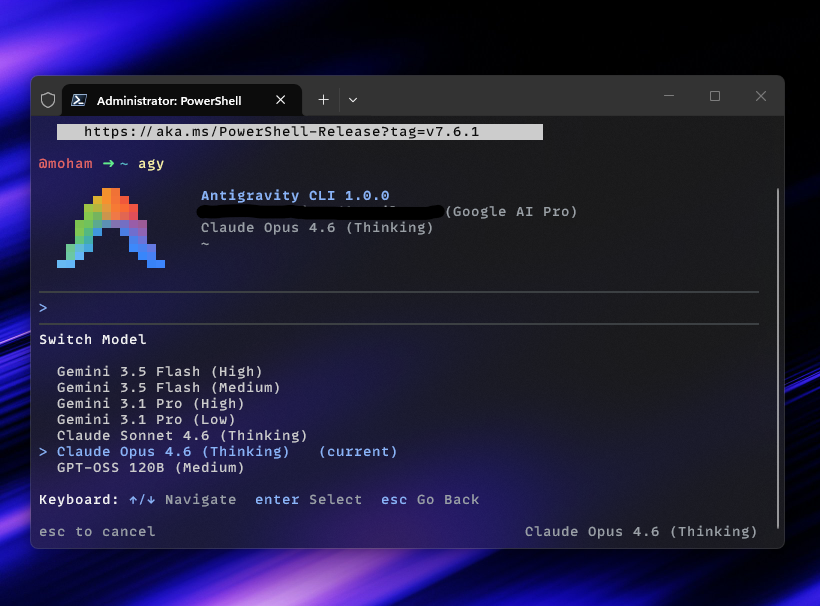The height and width of the screenshot is (606, 820).
Task: Click the Switch Model heading
Action: [x=93, y=340]
